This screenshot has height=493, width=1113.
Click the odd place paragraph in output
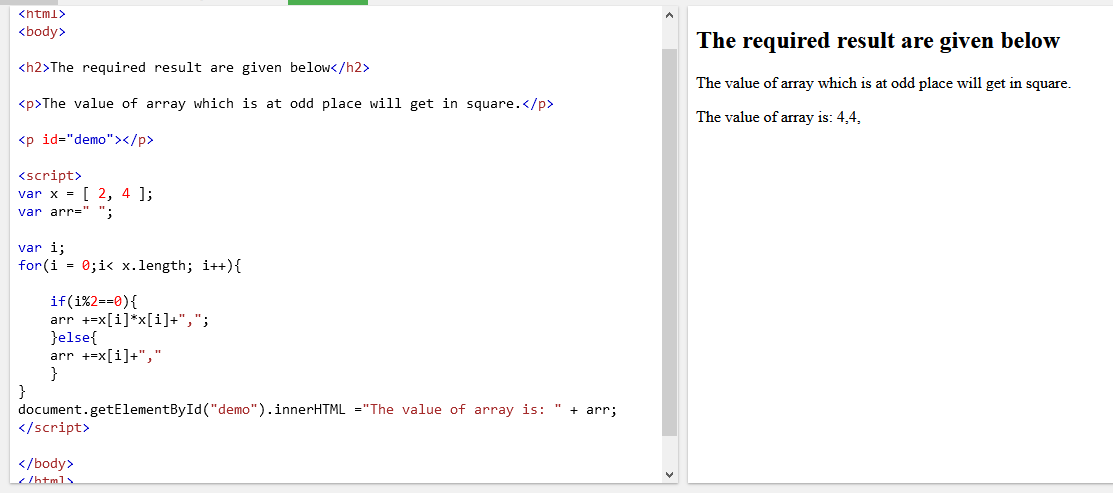pyautogui.click(x=883, y=83)
